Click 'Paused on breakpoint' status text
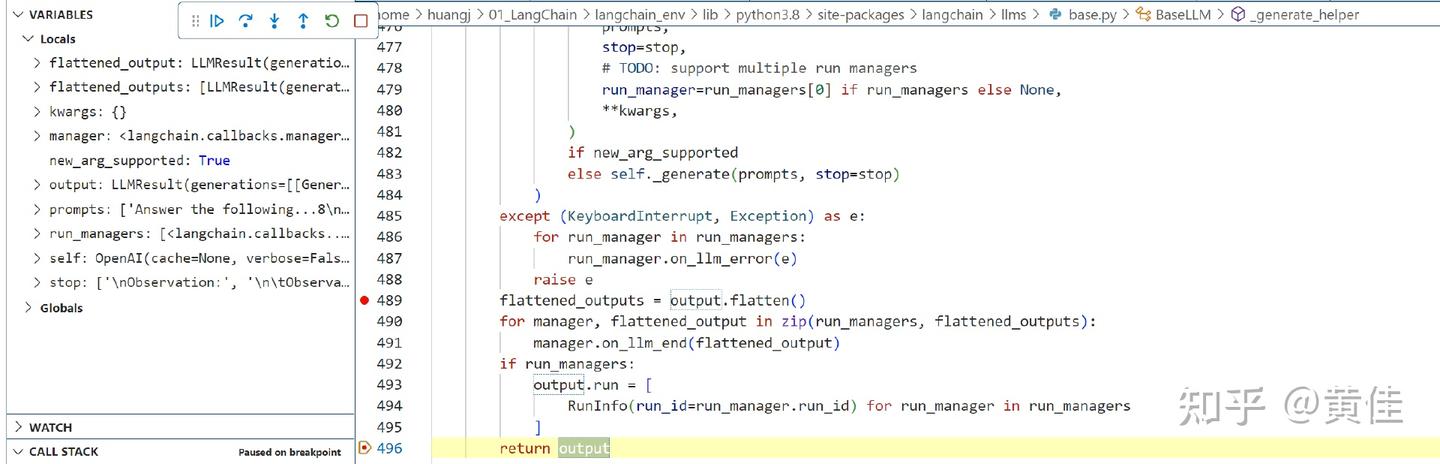This screenshot has width=1440, height=464. pyautogui.click(x=289, y=452)
